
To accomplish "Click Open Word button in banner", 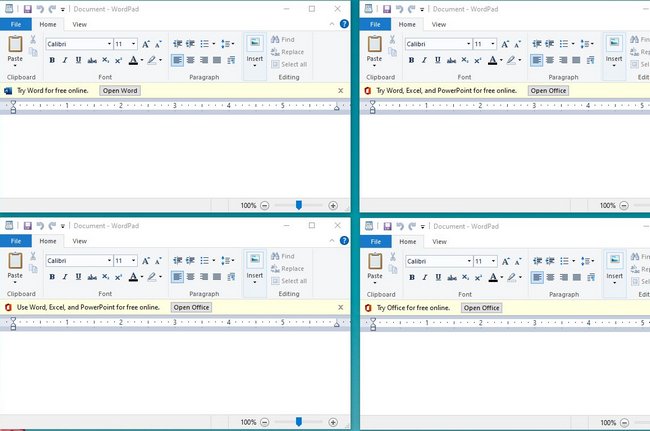I will click(120, 91).
